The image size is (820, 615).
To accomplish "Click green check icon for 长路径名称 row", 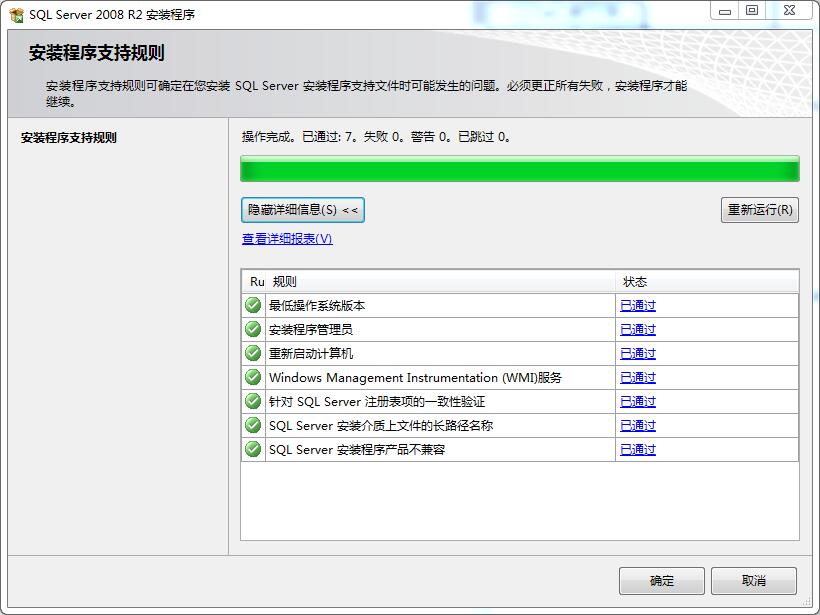I will tap(253, 425).
